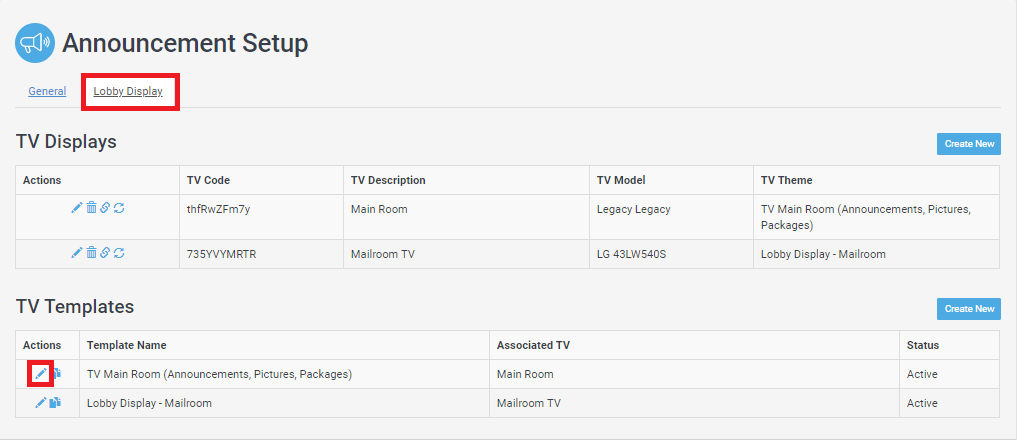This screenshot has height=440, width=1017.
Task: Edit the Main Room TV display
Action: point(77,208)
